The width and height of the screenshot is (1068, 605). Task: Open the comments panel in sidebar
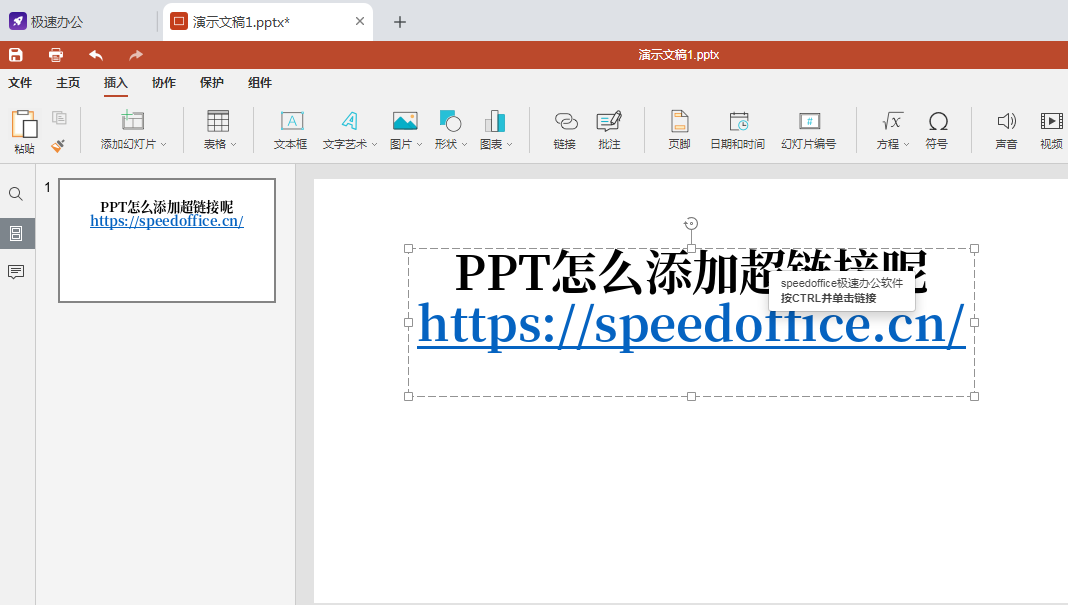pos(16,273)
